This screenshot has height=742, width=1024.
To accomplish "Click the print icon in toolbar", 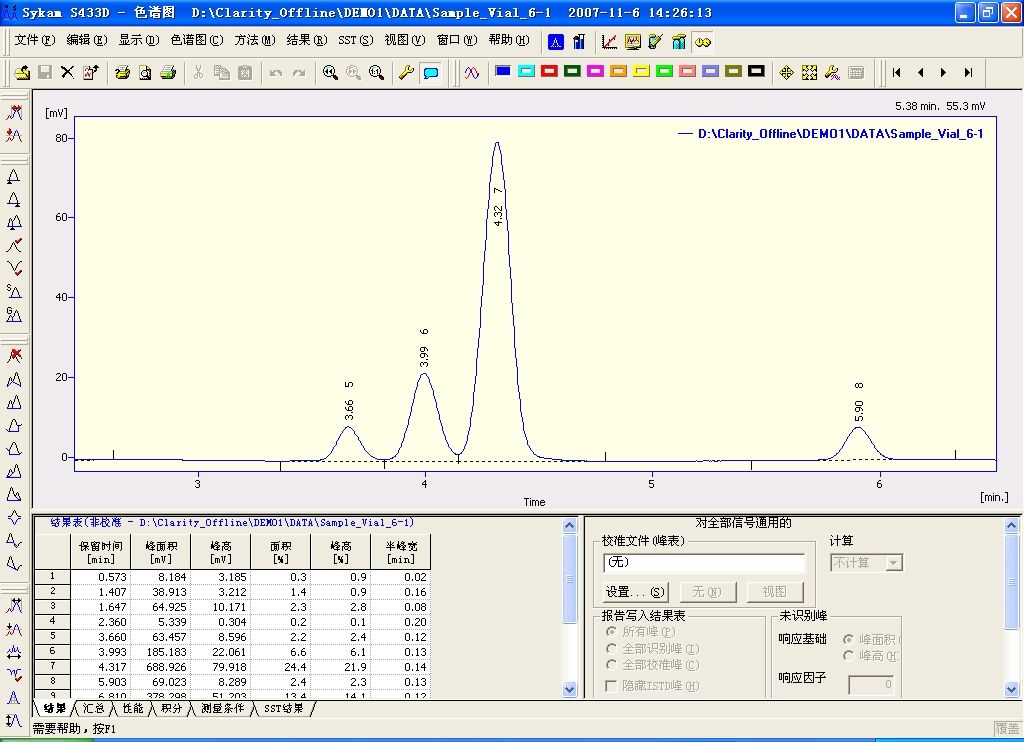I will 169,72.
